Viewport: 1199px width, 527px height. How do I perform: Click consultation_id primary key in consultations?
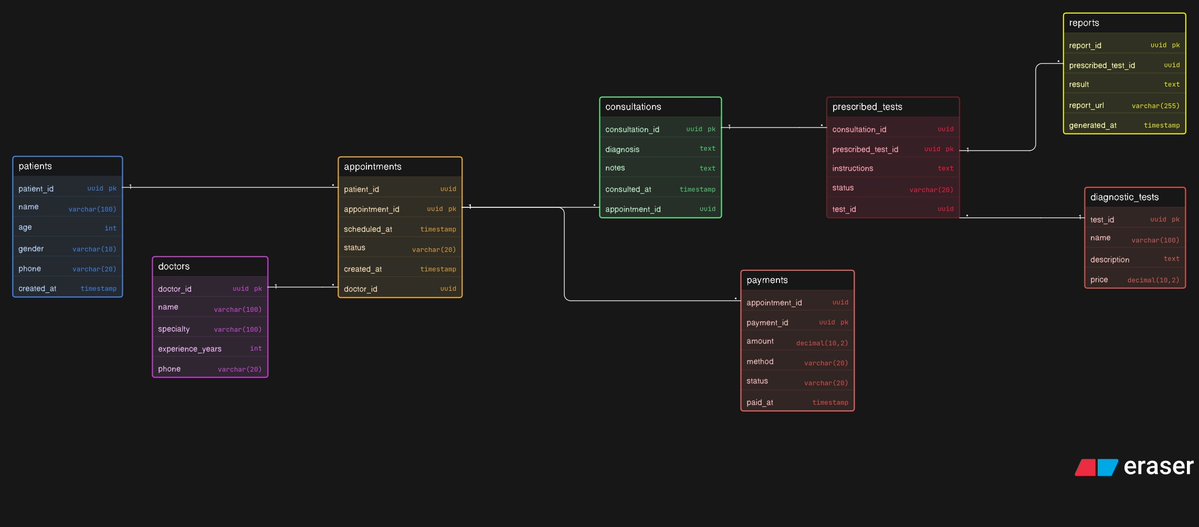[661, 129]
